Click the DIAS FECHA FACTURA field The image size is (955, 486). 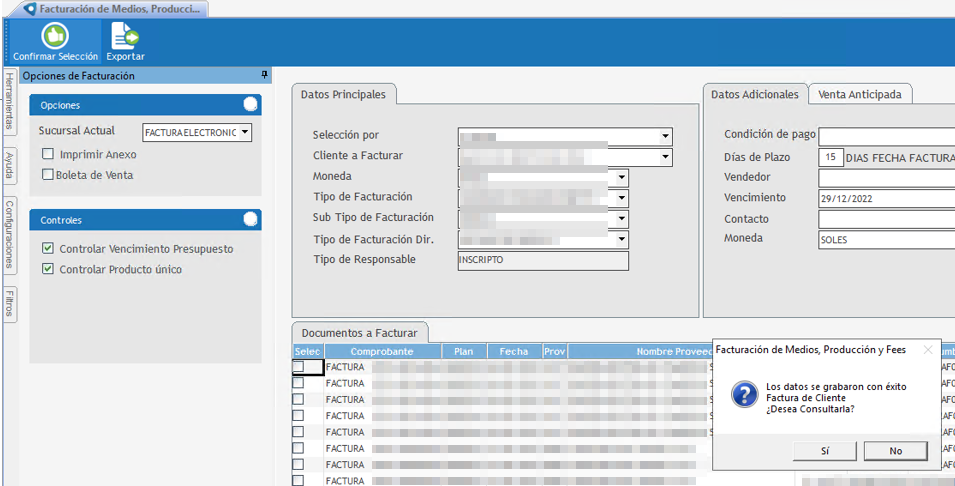click(900, 157)
